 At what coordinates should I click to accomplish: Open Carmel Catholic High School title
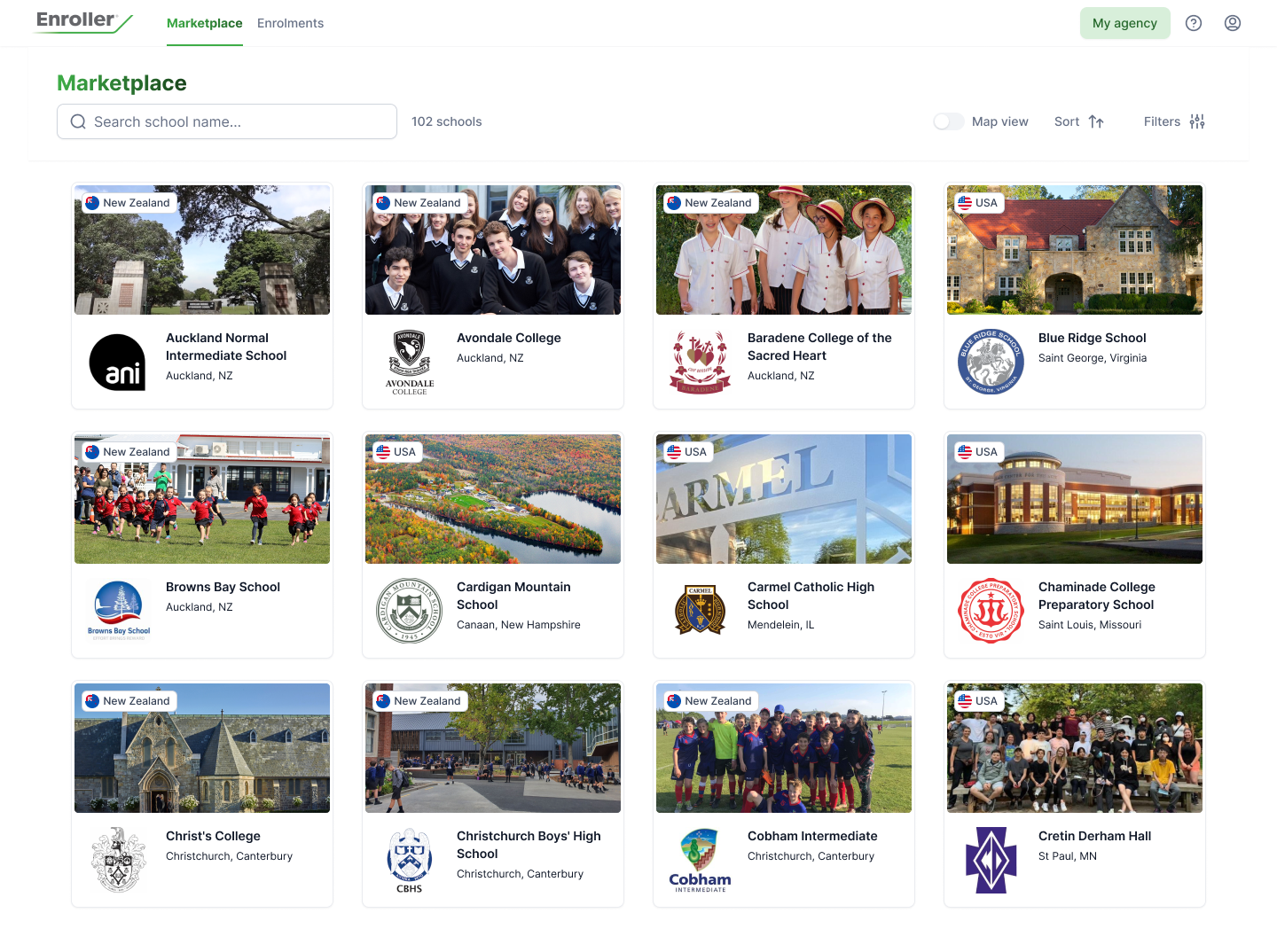(x=811, y=596)
